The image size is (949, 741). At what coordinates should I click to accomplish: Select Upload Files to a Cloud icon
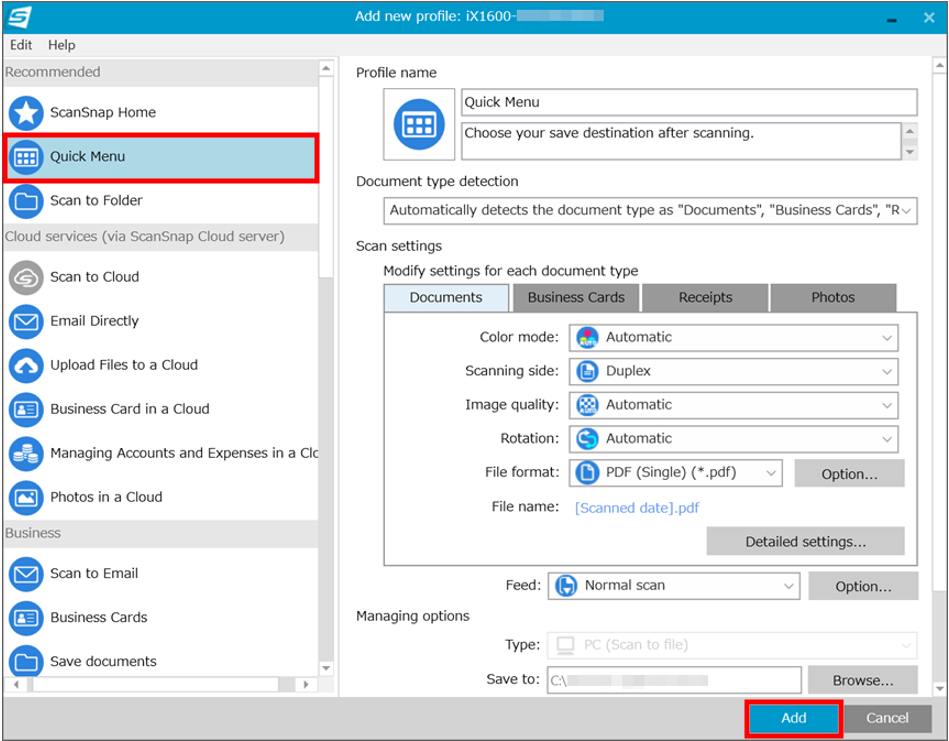[26, 366]
